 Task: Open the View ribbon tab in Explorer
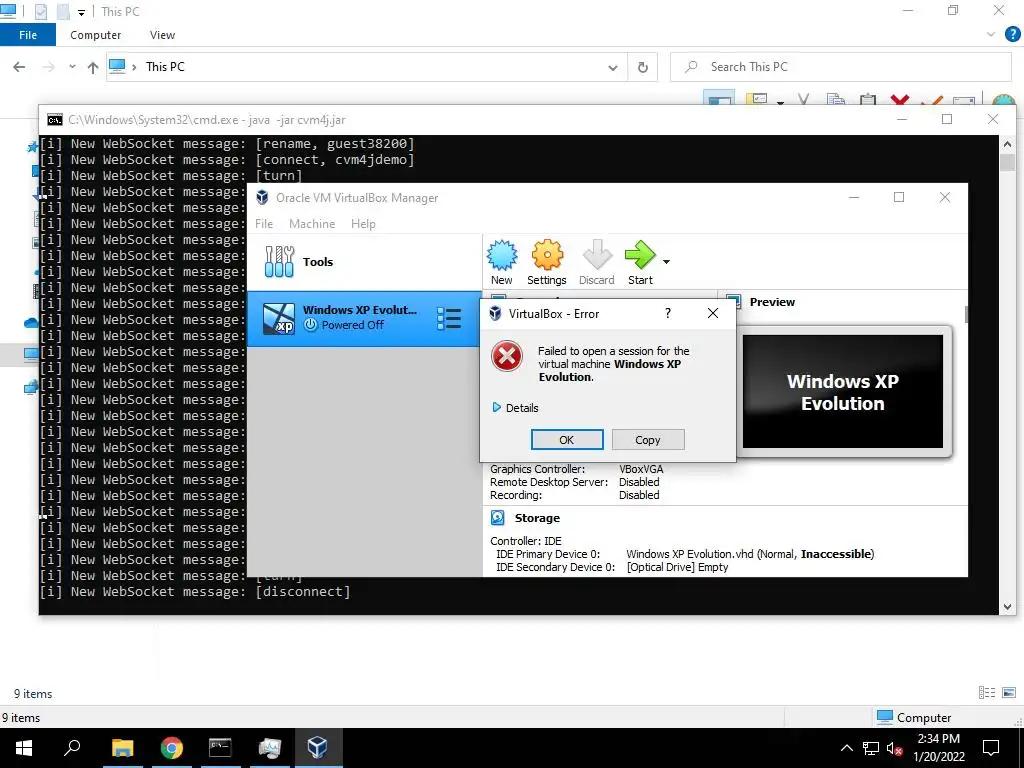click(x=162, y=35)
